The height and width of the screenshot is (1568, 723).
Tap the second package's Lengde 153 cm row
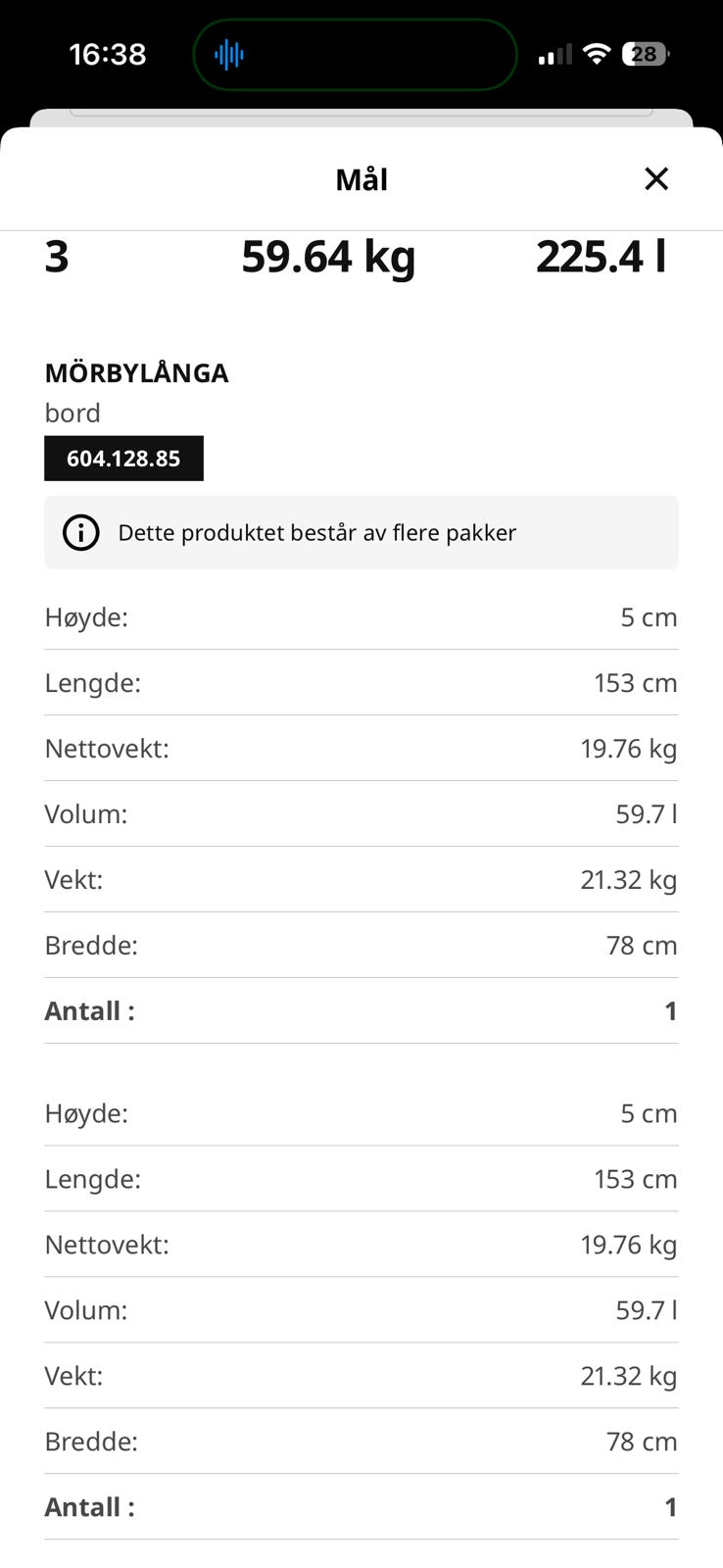[361, 1179]
